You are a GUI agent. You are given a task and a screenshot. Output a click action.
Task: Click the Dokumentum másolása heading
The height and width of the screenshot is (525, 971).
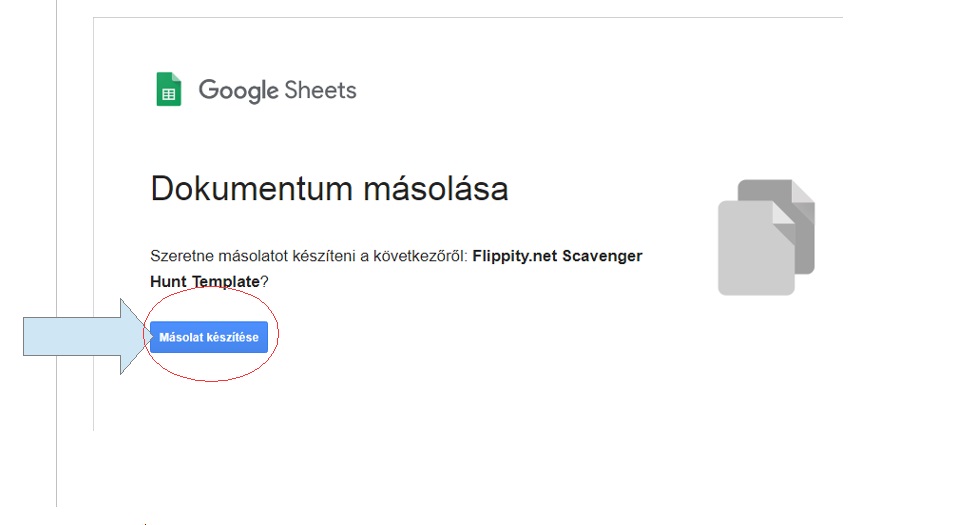[329, 189]
